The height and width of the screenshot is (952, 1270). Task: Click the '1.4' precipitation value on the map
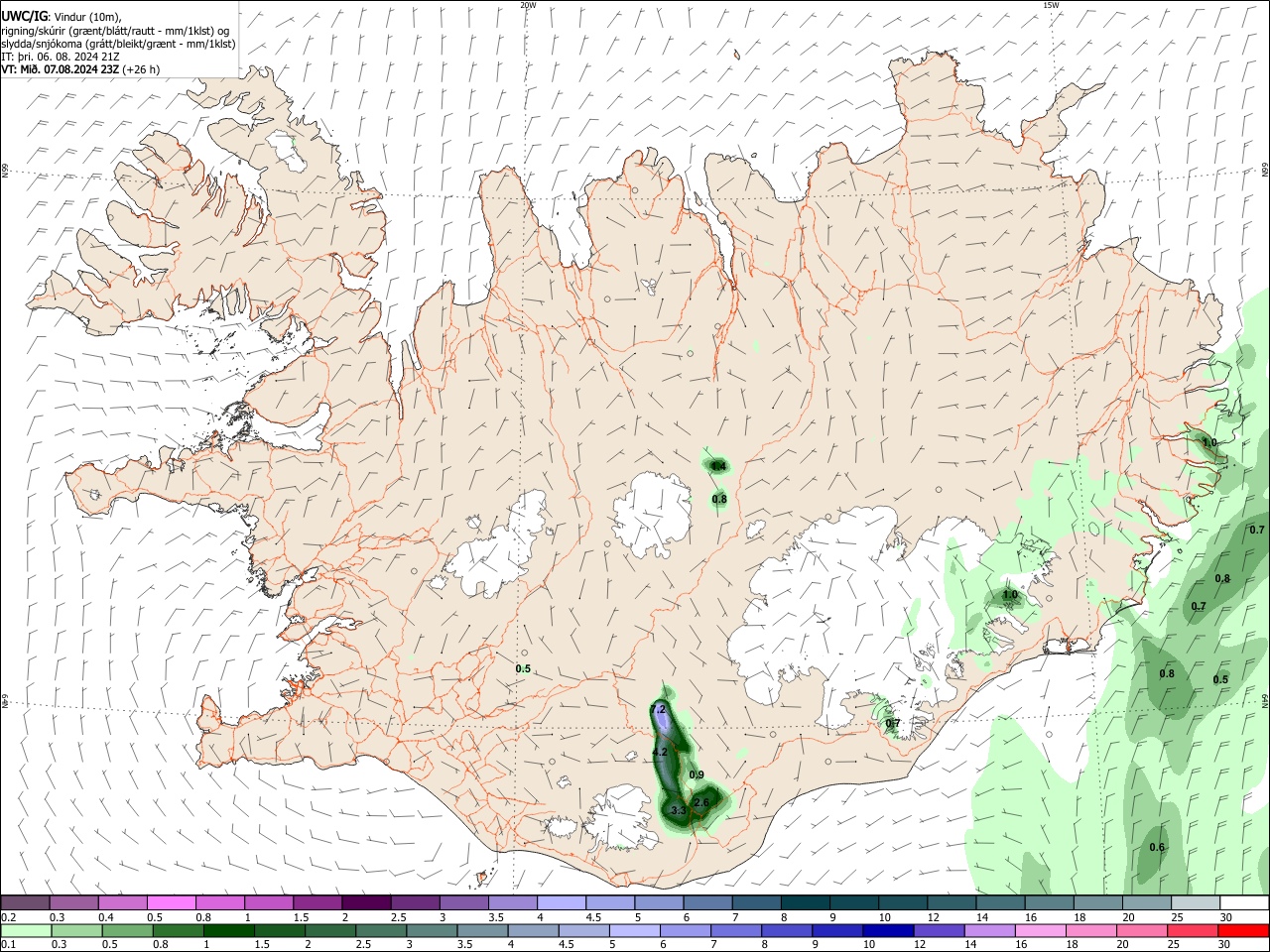(718, 466)
